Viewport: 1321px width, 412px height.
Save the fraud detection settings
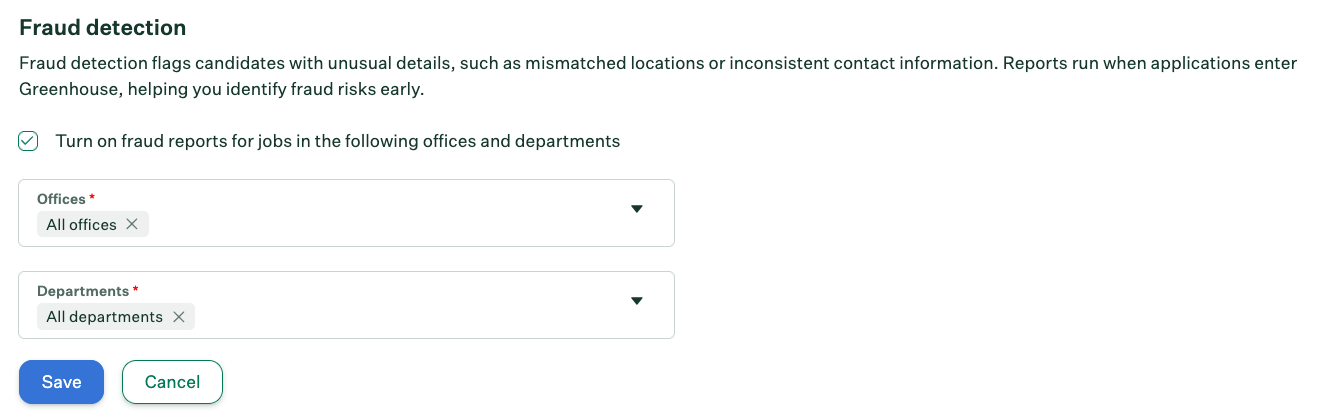click(x=61, y=382)
